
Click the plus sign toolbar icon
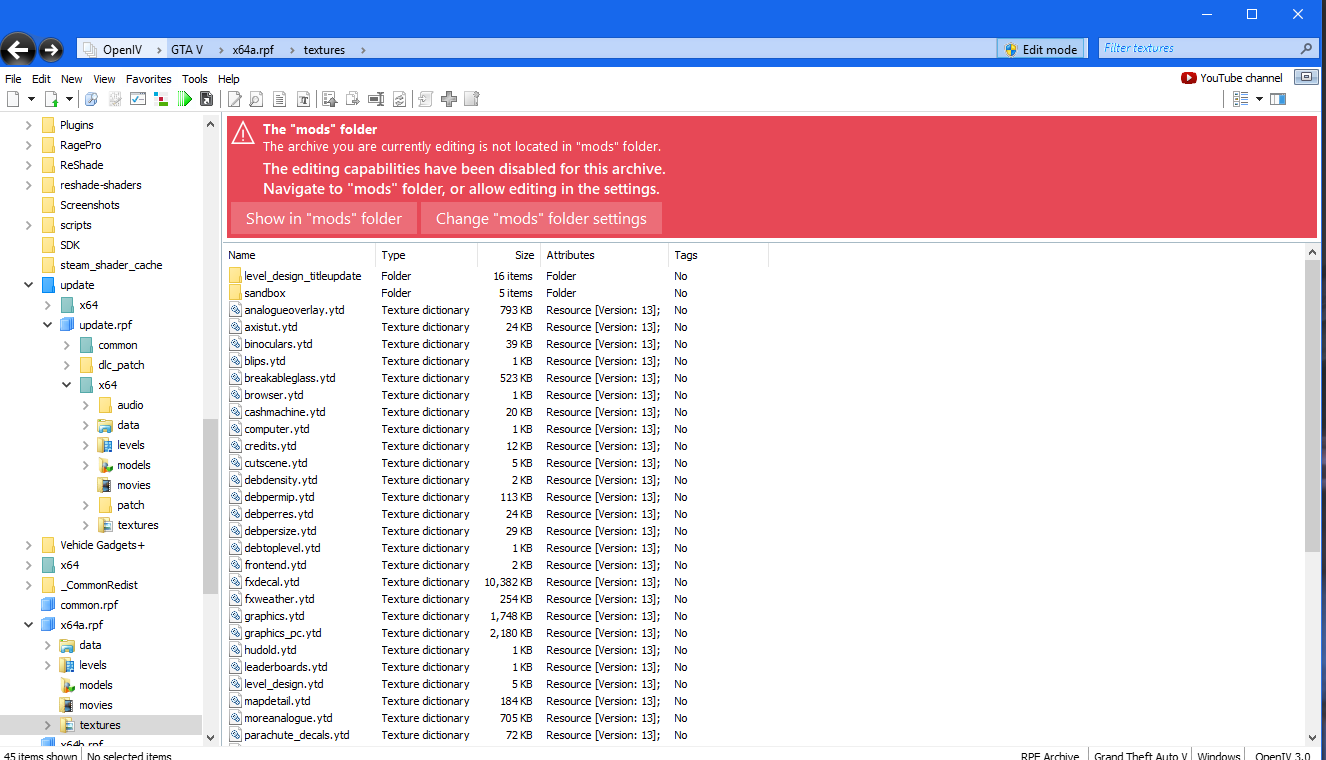[449, 99]
